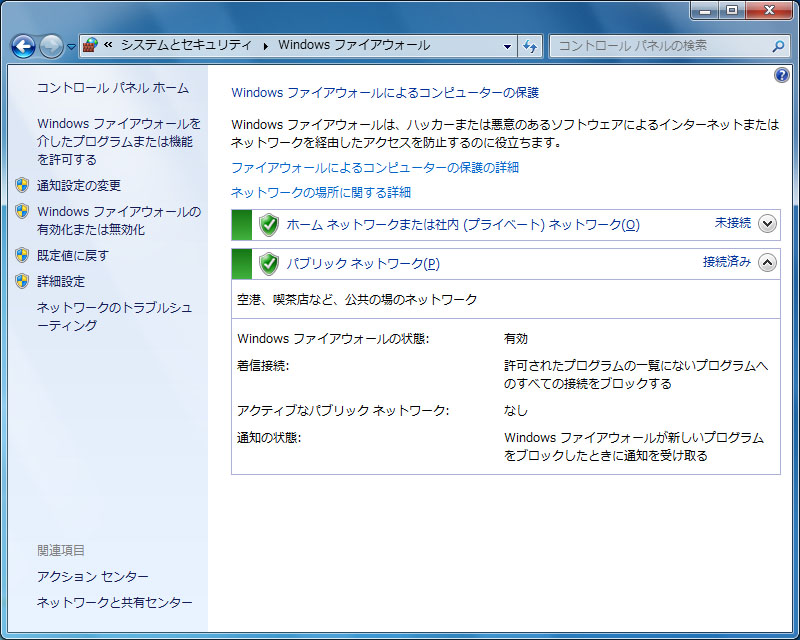Open ネットワークと共有センター link
This screenshot has width=800, height=640.
coord(115,602)
